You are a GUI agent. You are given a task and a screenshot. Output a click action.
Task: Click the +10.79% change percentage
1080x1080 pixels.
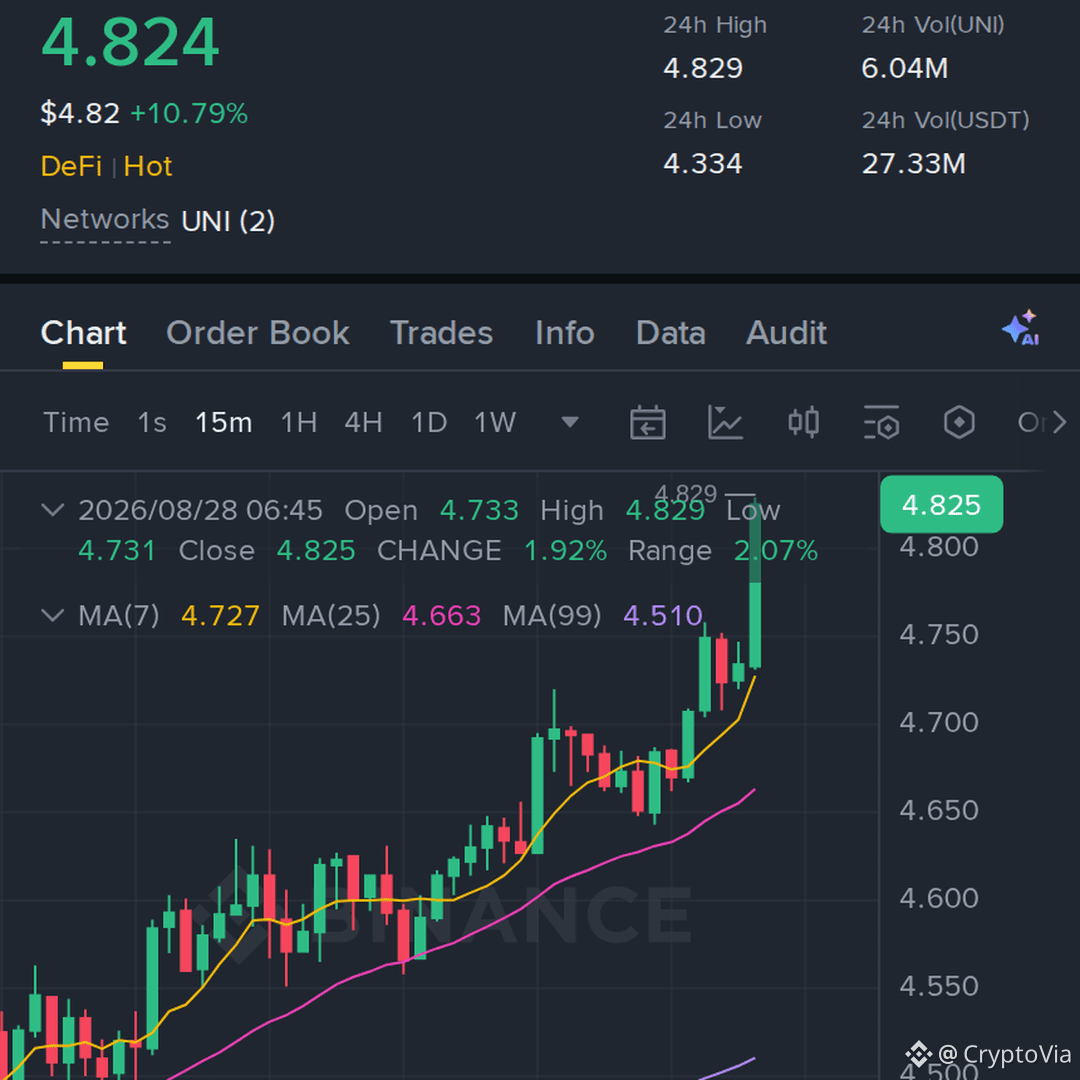click(189, 113)
